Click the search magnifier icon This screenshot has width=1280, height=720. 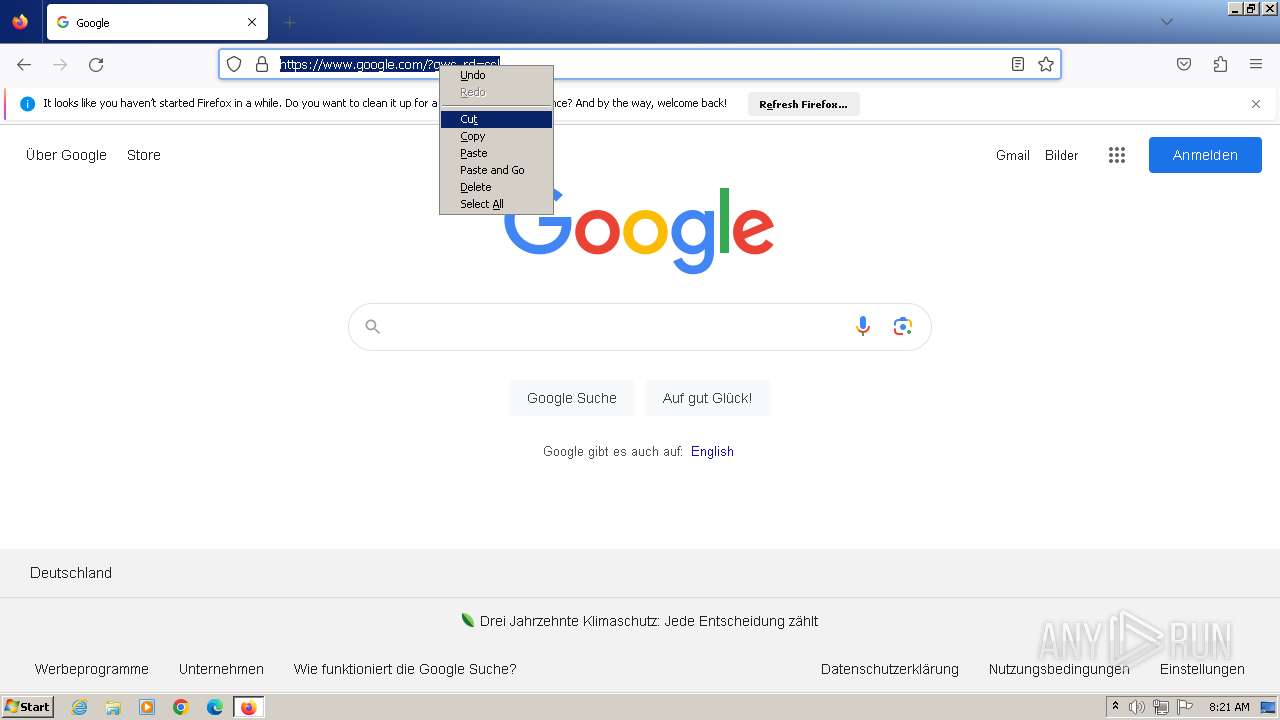(373, 327)
